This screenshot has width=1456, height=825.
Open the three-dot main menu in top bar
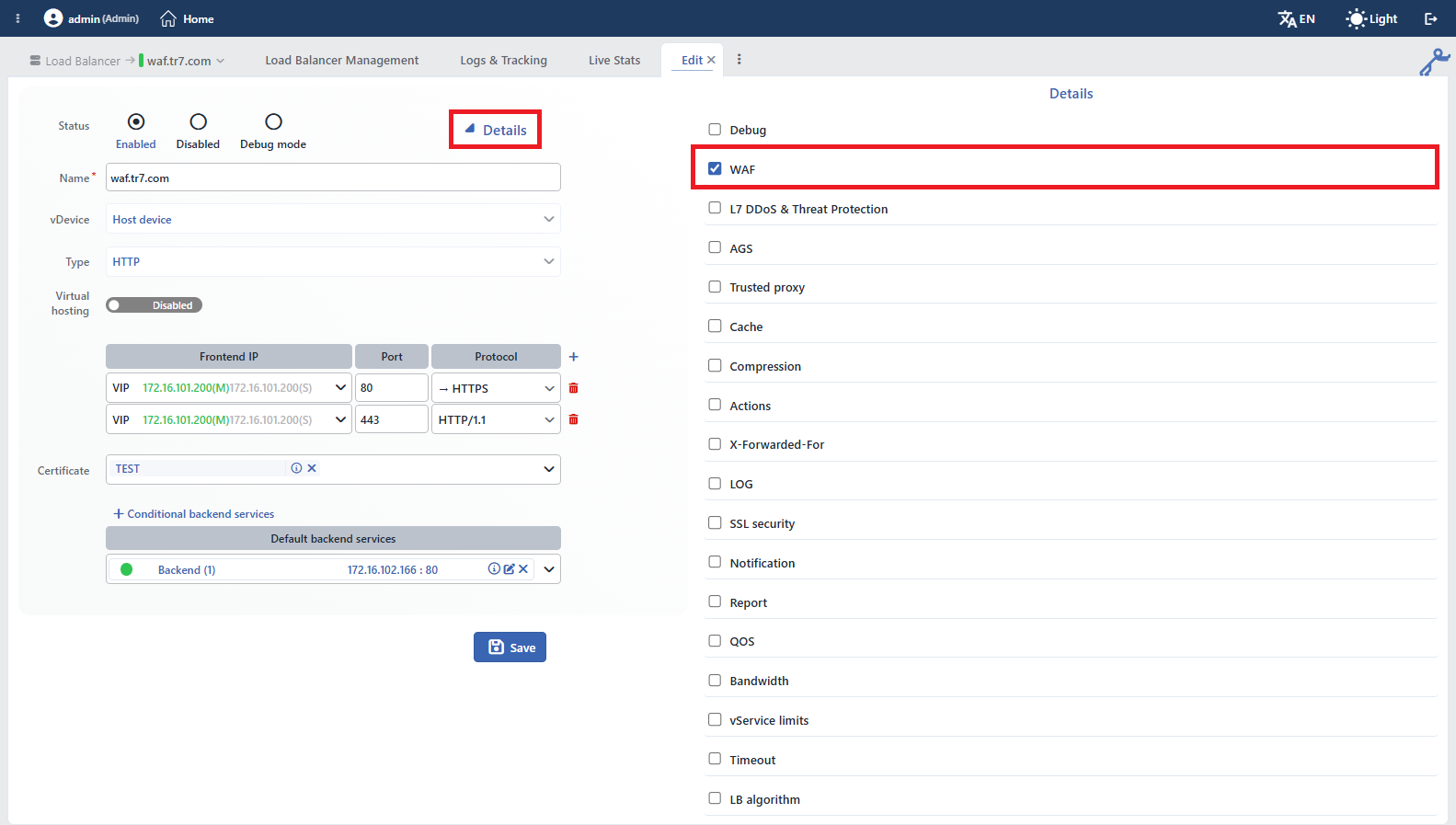click(17, 18)
